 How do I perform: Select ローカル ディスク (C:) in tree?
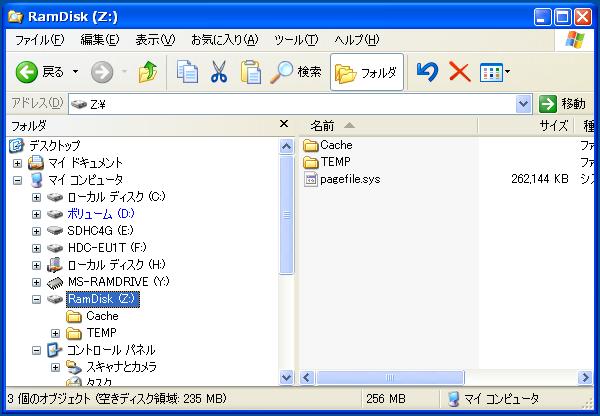click(116, 197)
